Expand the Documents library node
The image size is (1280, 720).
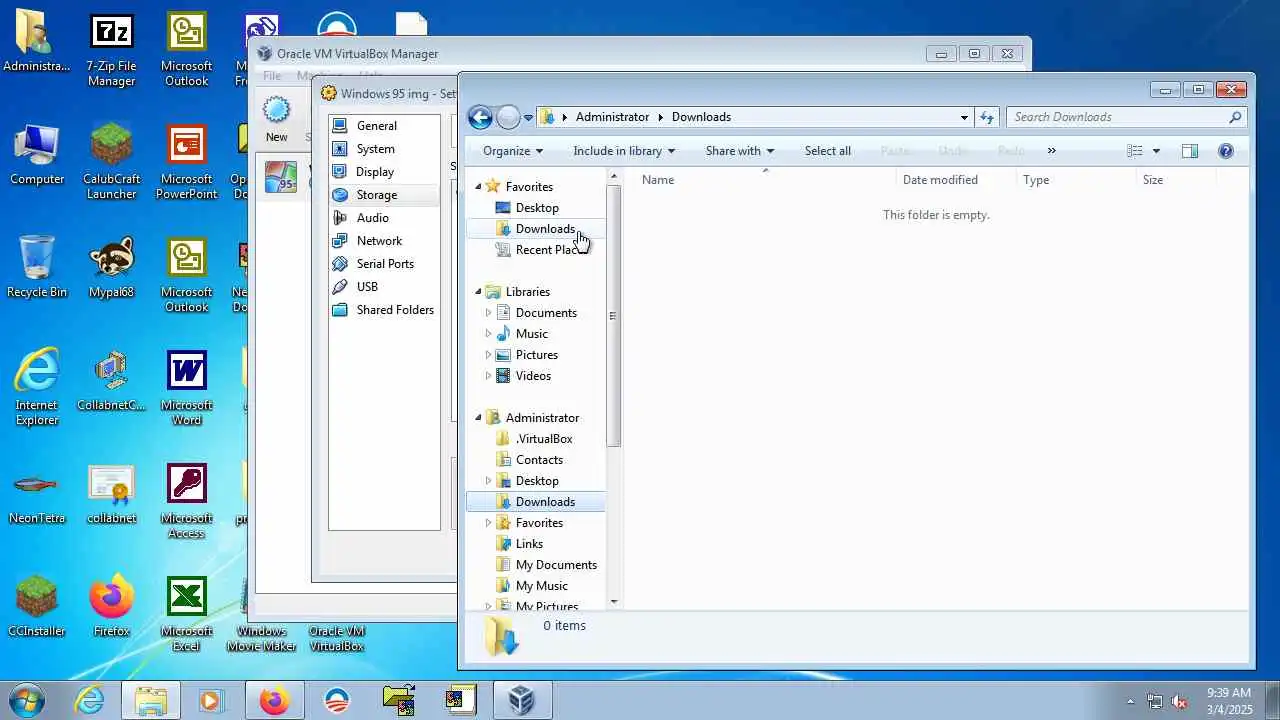488,312
